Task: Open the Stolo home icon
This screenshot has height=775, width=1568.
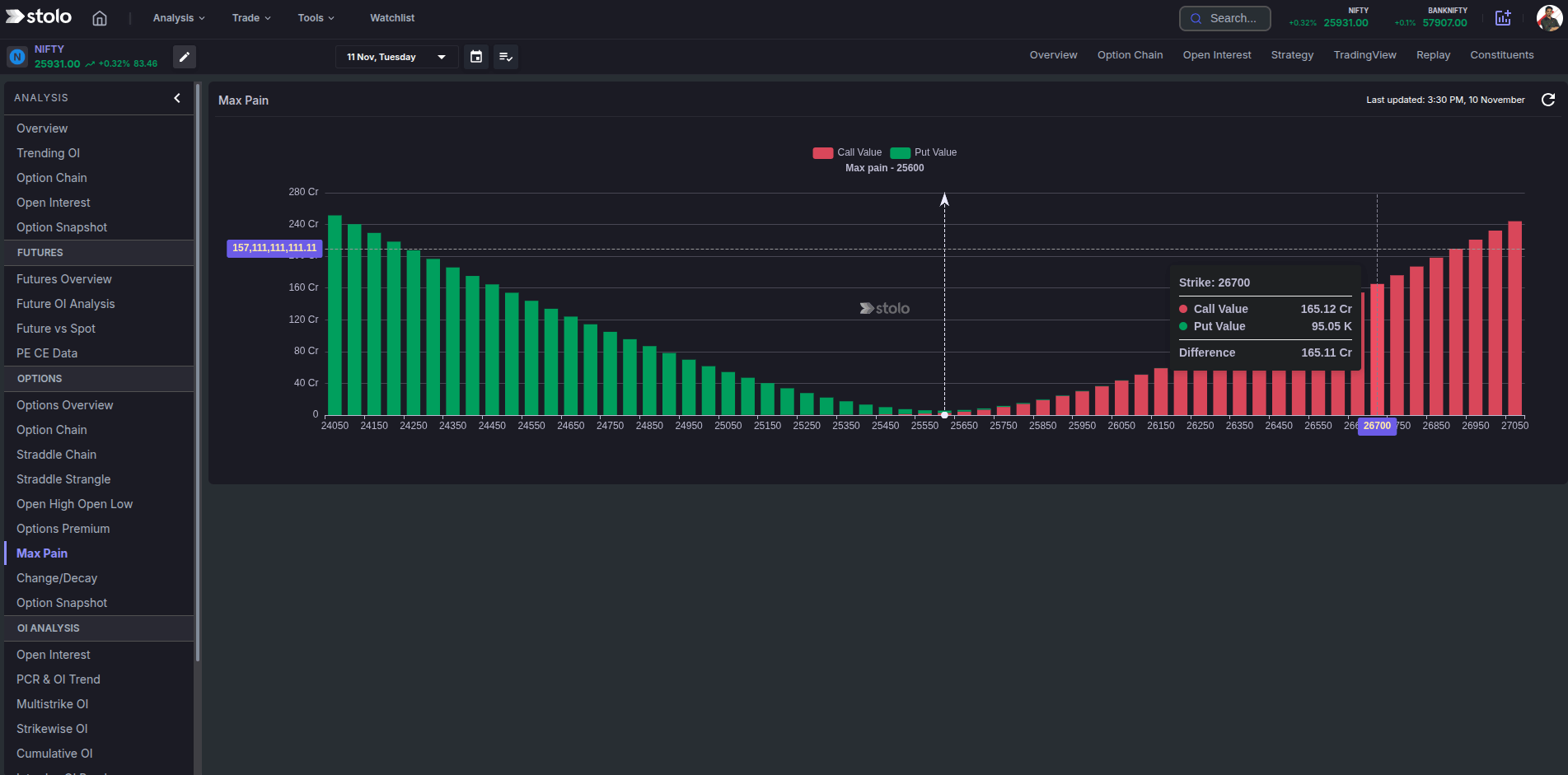Action: [100, 17]
